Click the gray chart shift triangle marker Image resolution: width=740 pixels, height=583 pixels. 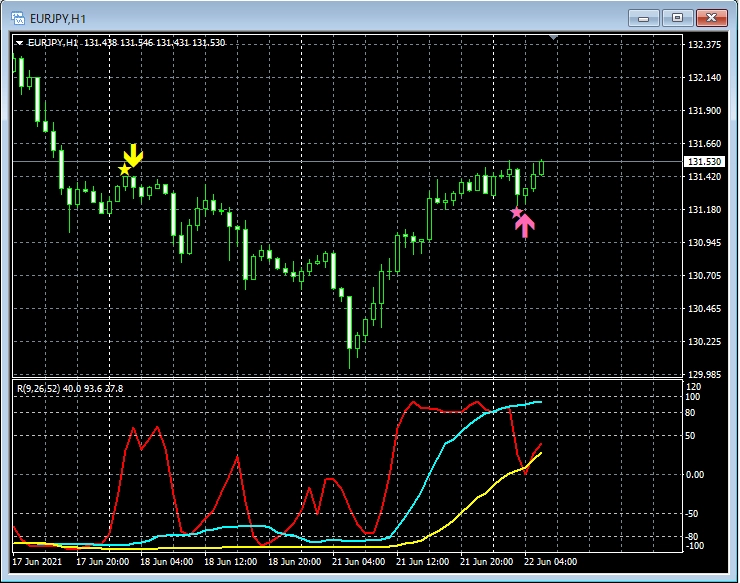click(555, 37)
